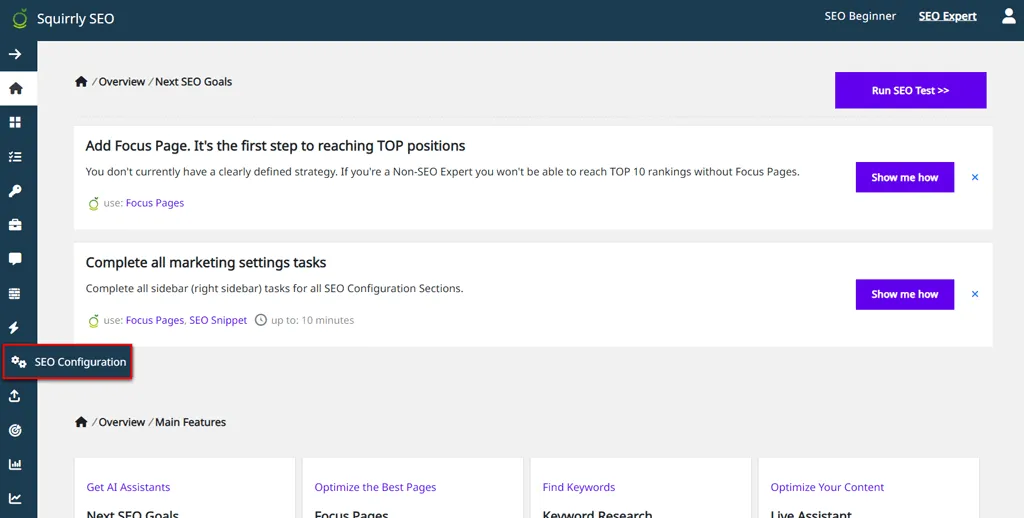The image size is (1024, 518).
Task: Click the Squirrly SEO title text
Action: tap(75, 19)
